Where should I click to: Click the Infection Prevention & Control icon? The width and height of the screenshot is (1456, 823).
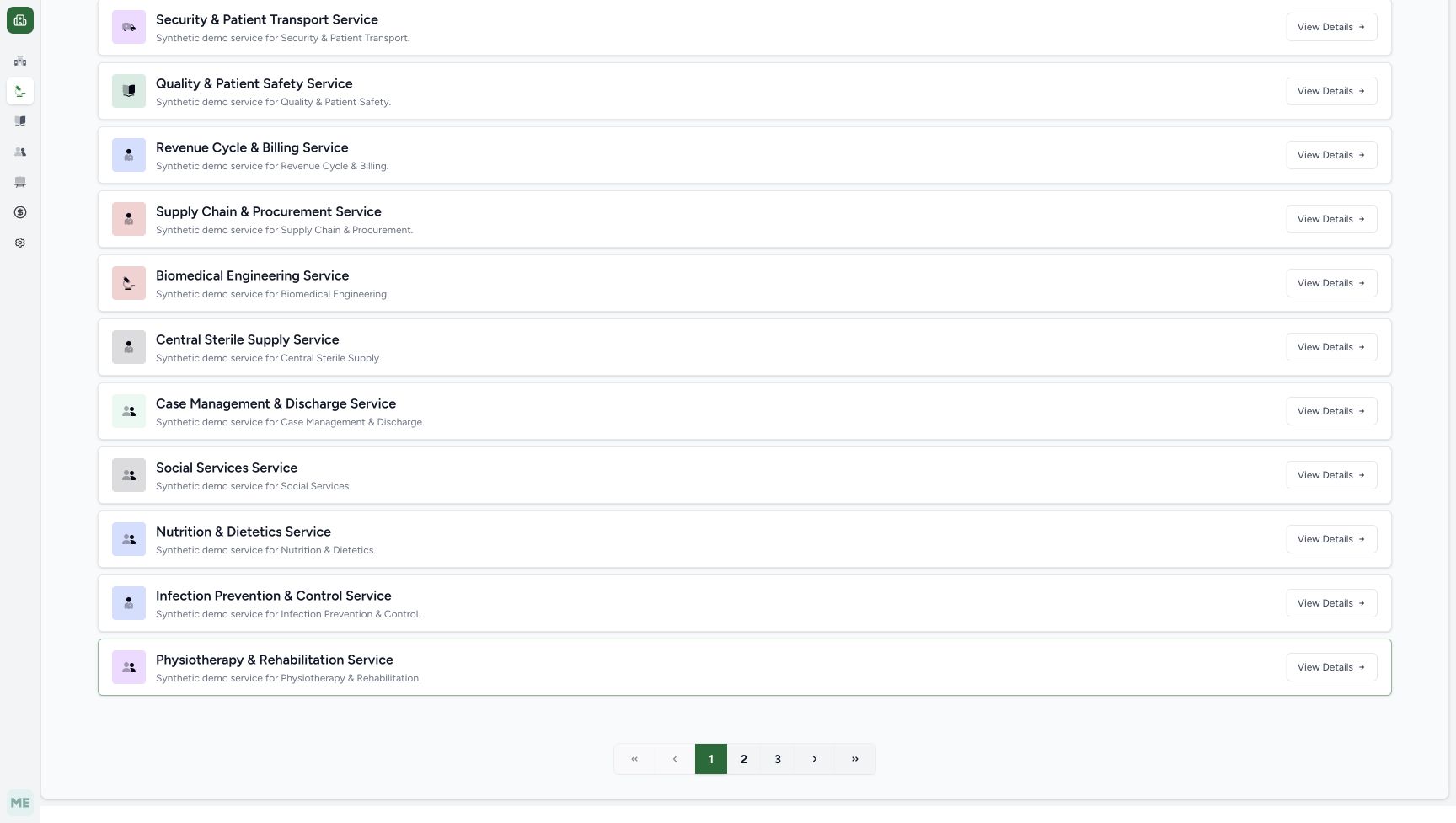click(x=129, y=603)
